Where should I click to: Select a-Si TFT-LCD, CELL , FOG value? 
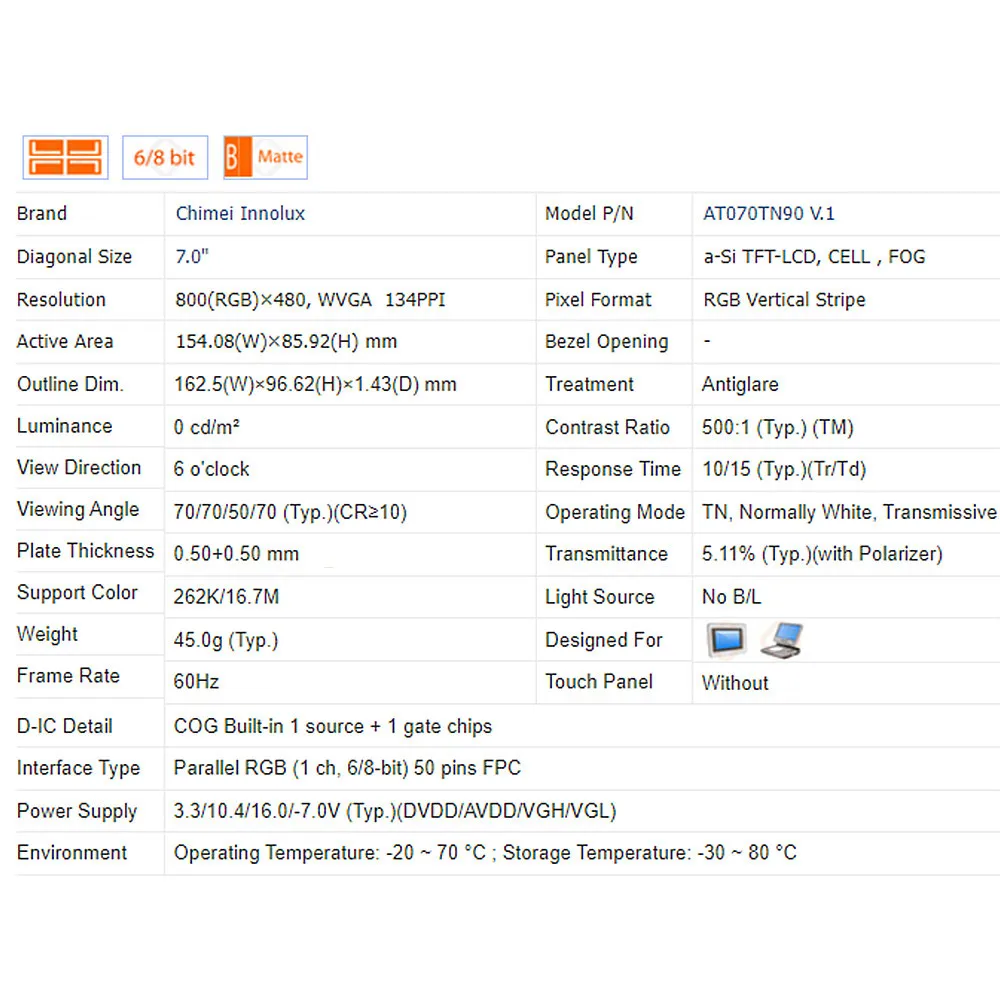[x=814, y=256]
